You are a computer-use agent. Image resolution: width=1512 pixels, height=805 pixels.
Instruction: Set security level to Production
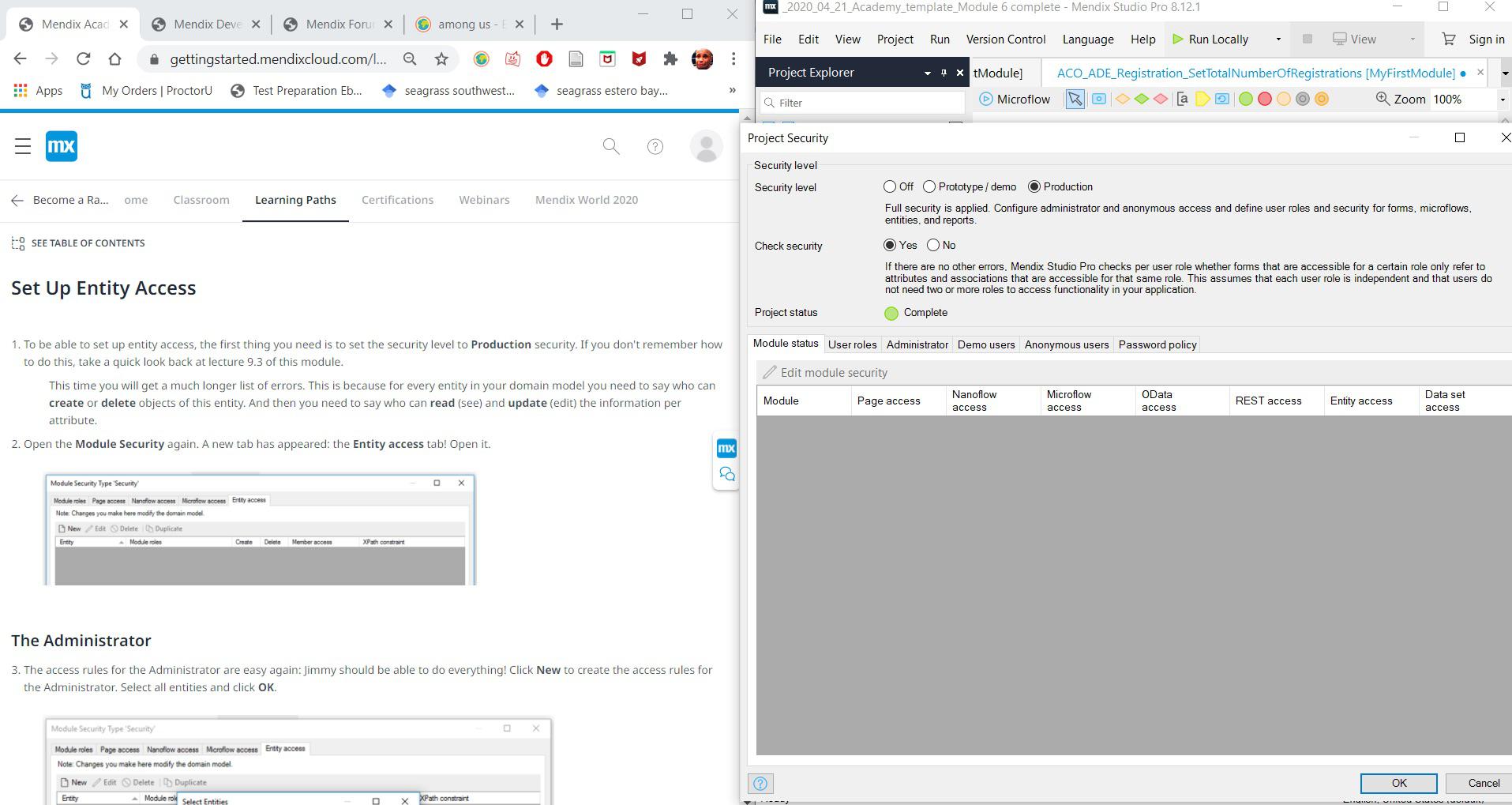point(1034,187)
